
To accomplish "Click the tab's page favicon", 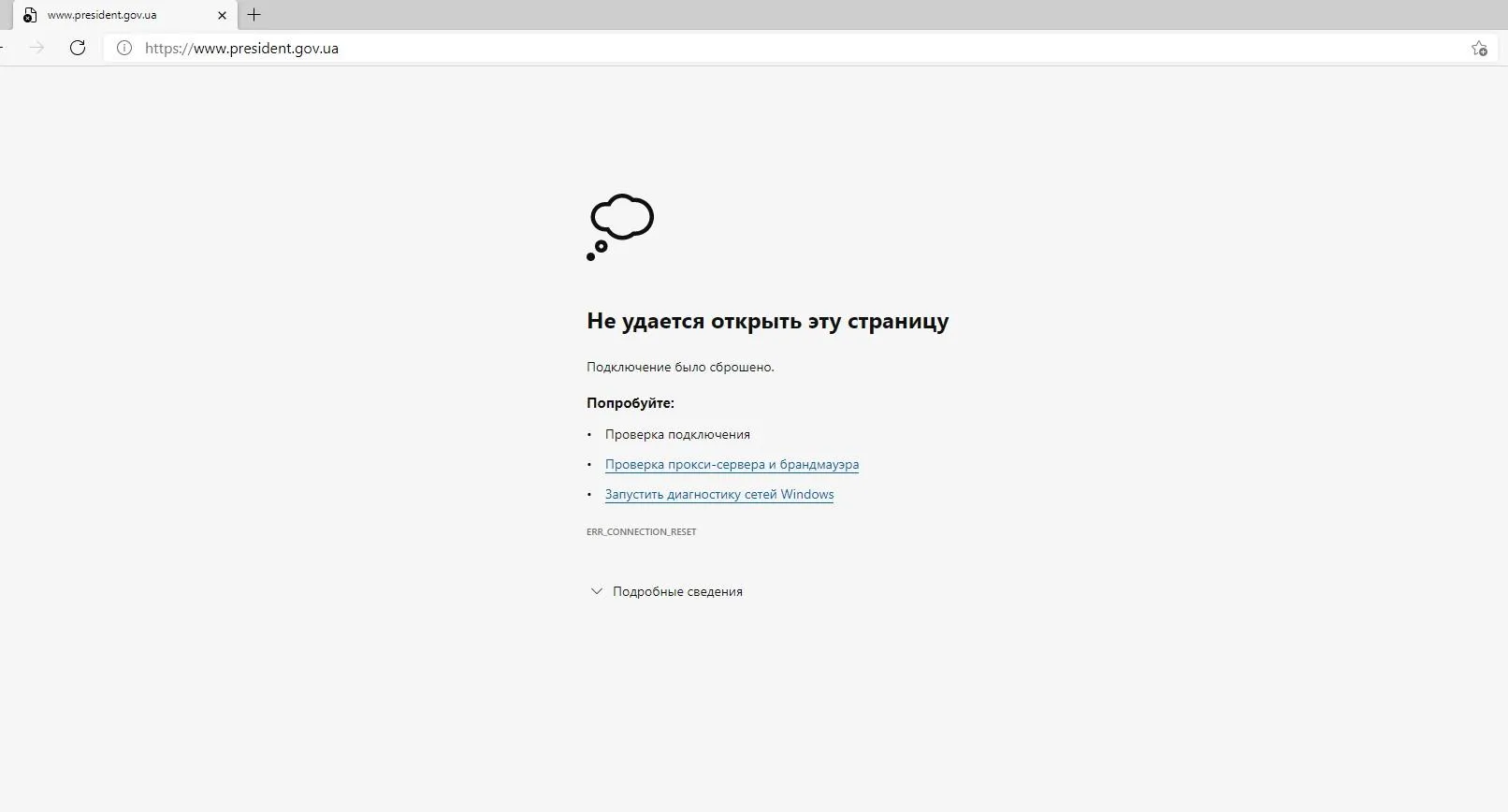I will [x=30, y=16].
